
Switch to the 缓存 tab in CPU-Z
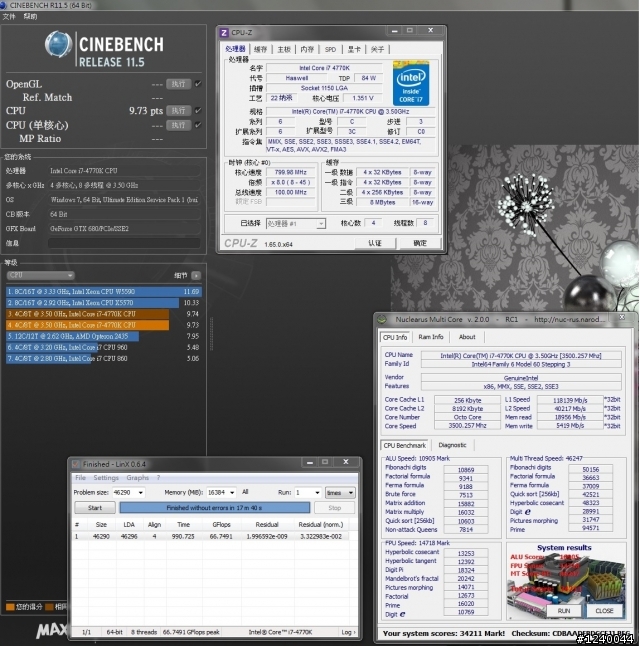260,50
